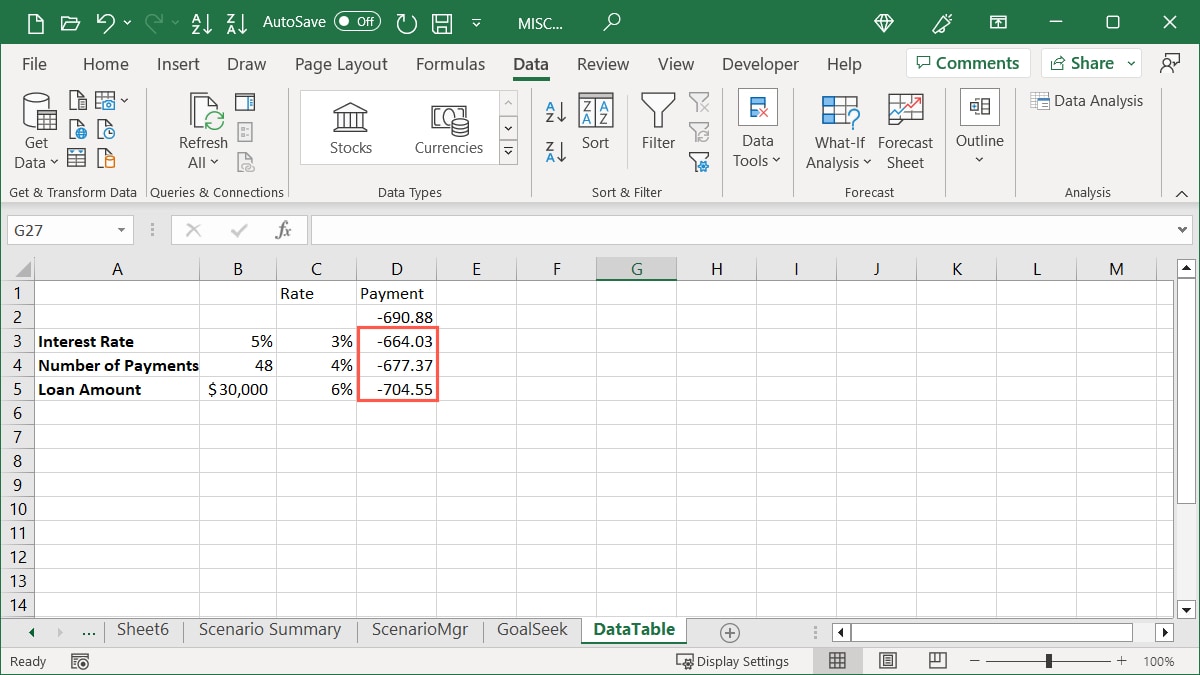Viewport: 1200px width, 675px height.
Task: Select the Currencies data type
Action: (448, 125)
